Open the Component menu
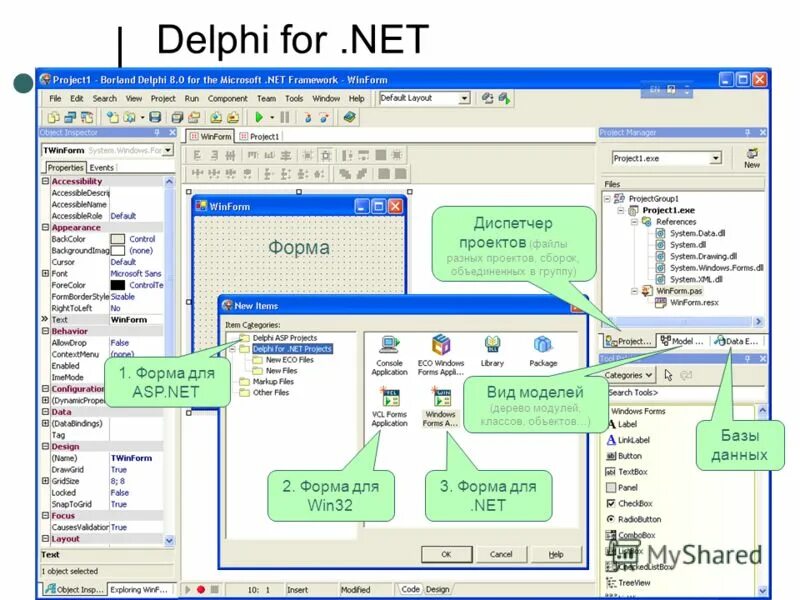The width and height of the screenshot is (800, 600). pyautogui.click(x=228, y=98)
